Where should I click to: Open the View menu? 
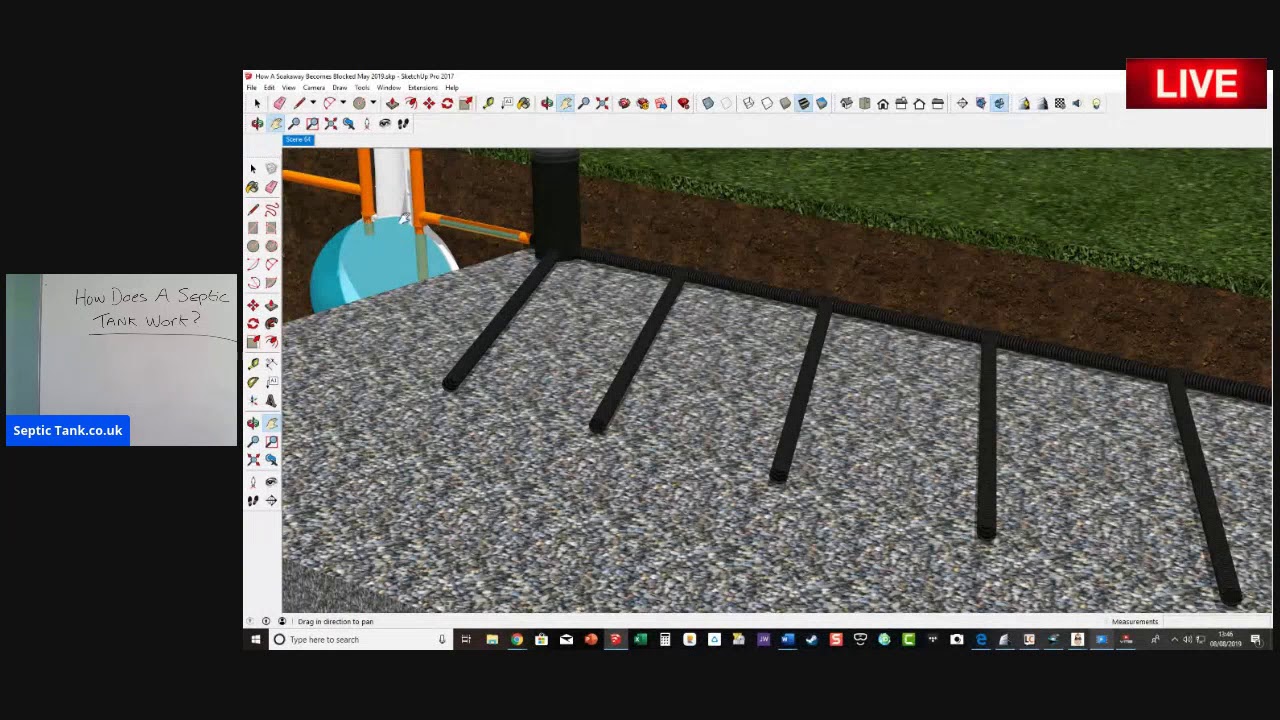(288, 88)
